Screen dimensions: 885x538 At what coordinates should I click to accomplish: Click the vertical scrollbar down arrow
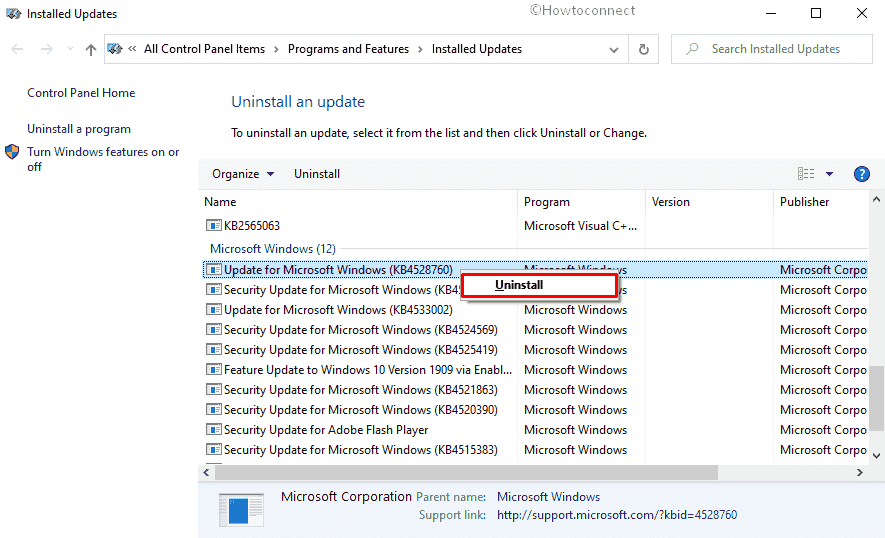[877, 456]
